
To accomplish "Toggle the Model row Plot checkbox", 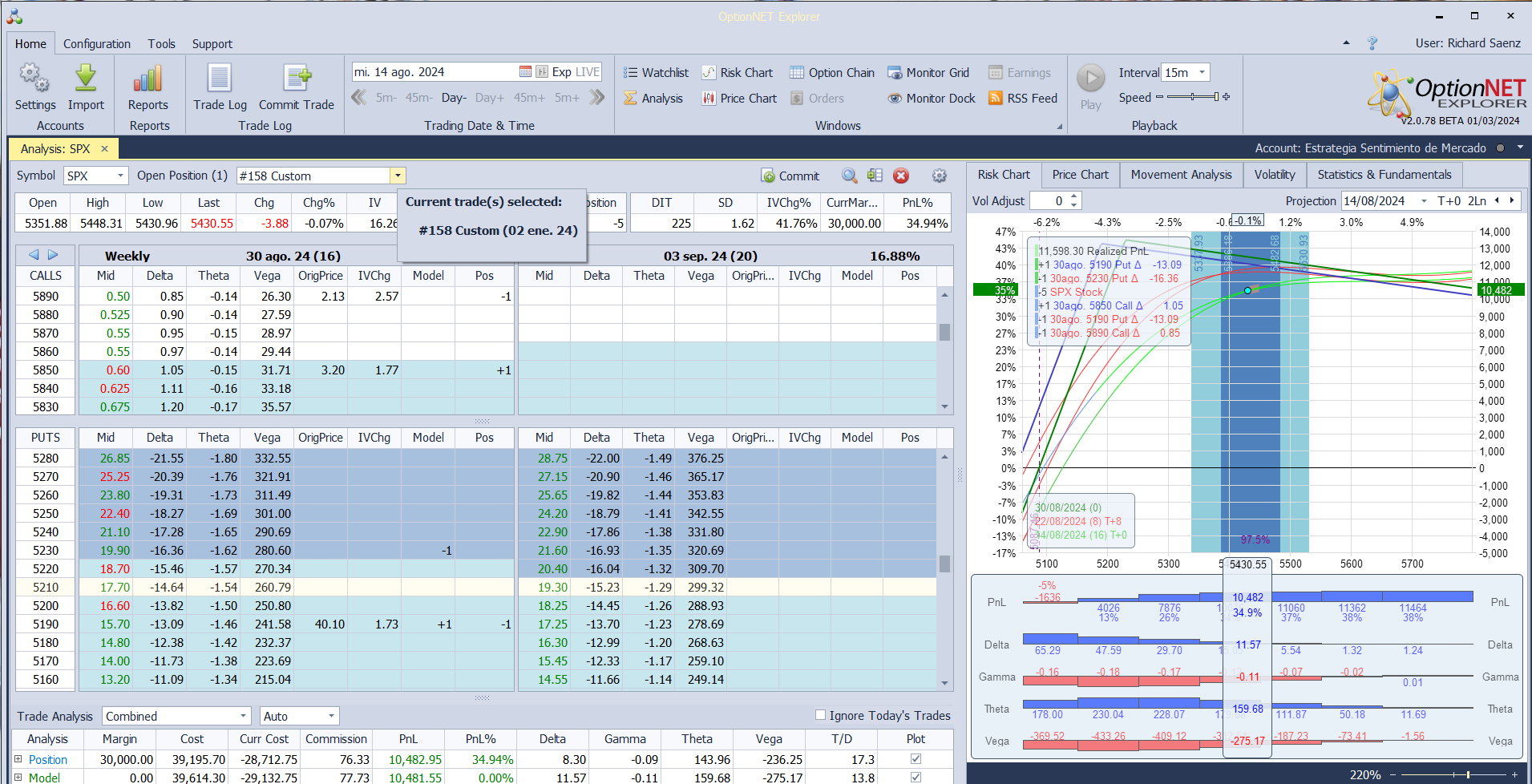I will click(x=916, y=777).
